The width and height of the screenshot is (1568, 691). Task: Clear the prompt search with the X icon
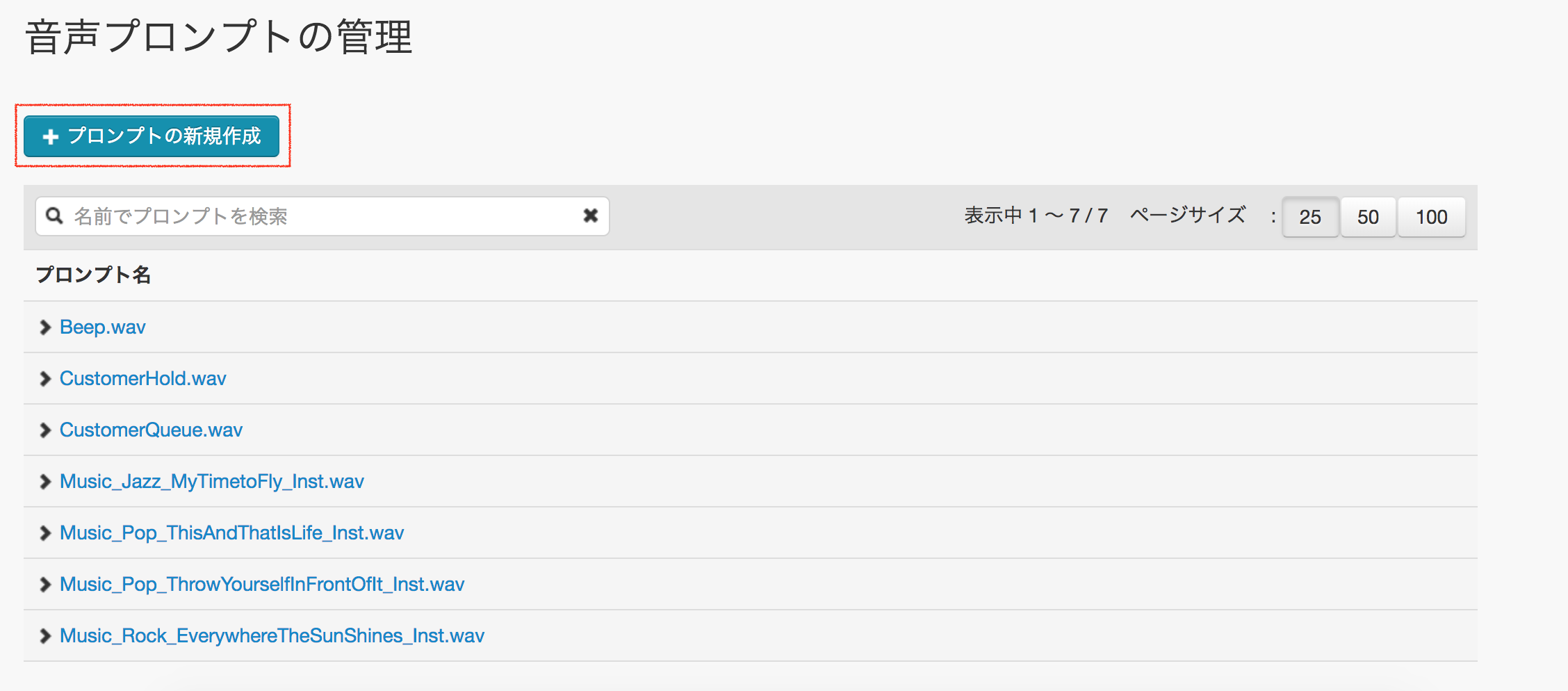click(590, 216)
